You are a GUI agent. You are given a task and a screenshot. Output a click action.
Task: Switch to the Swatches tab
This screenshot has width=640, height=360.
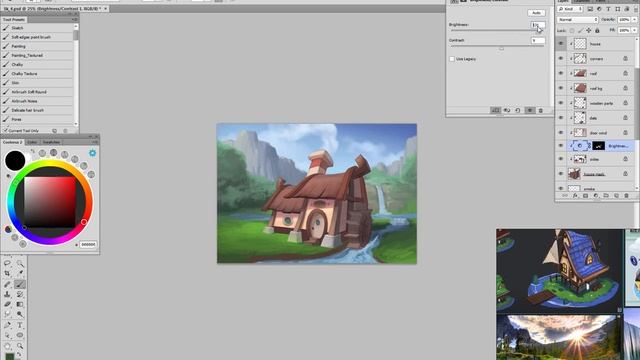point(51,142)
